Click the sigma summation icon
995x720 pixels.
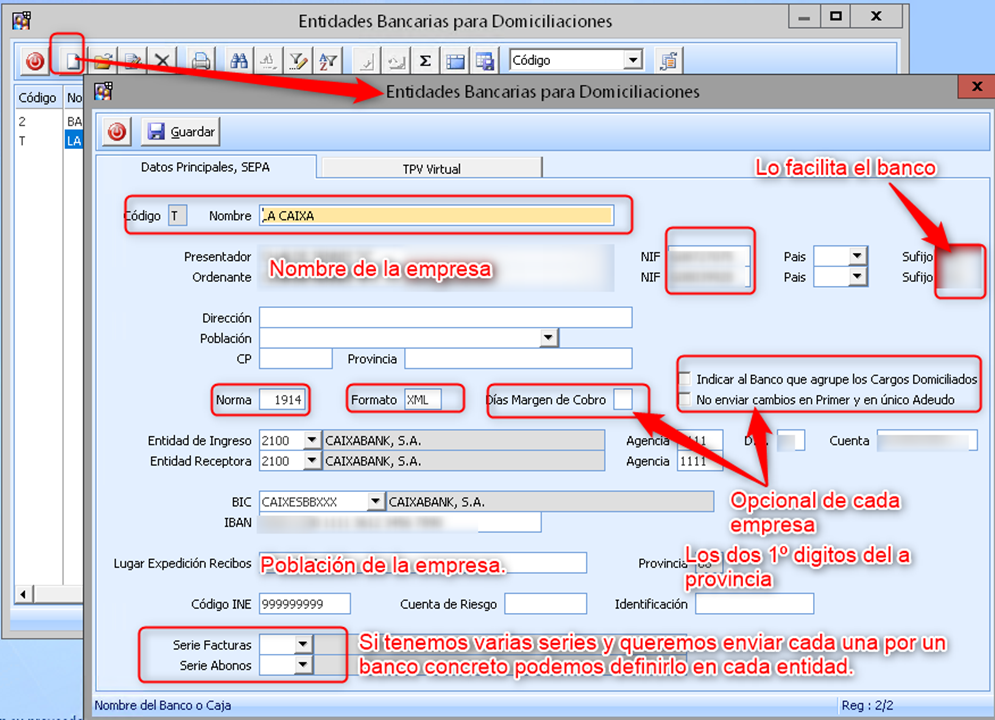(x=425, y=61)
